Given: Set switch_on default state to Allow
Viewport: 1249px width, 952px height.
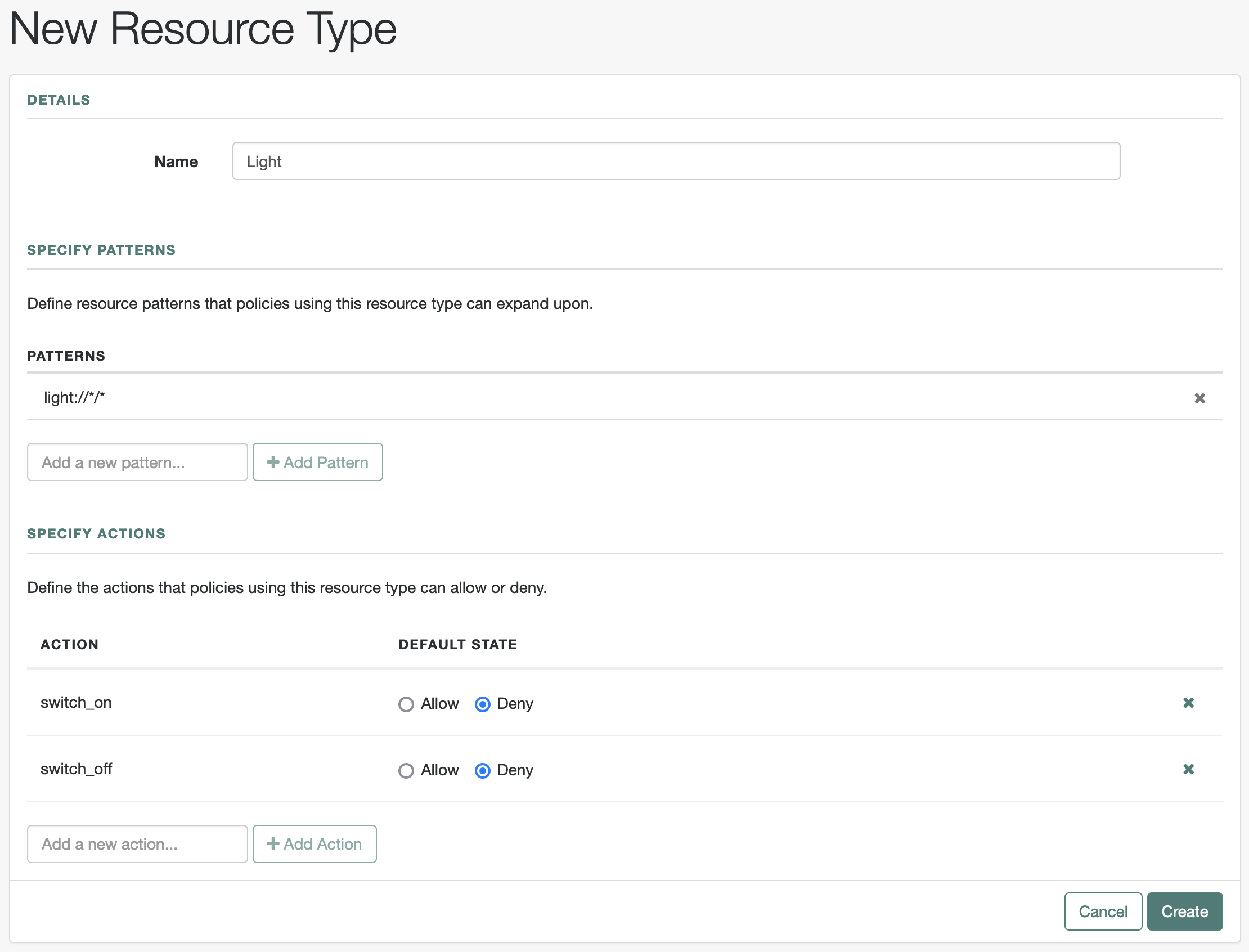Looking at the screenshot, I should [x=406, y=704].
